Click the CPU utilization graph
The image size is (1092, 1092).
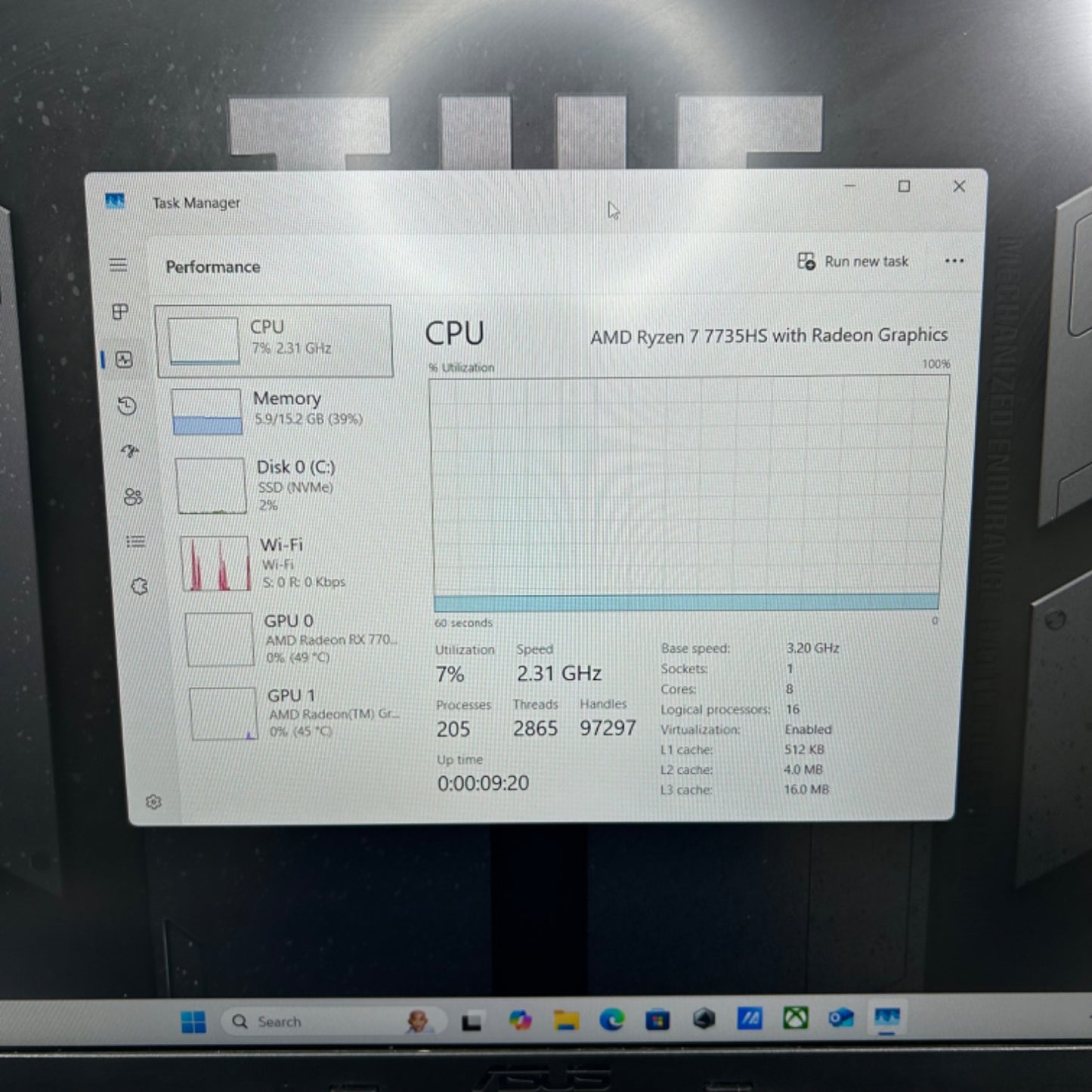click(688, 493)
